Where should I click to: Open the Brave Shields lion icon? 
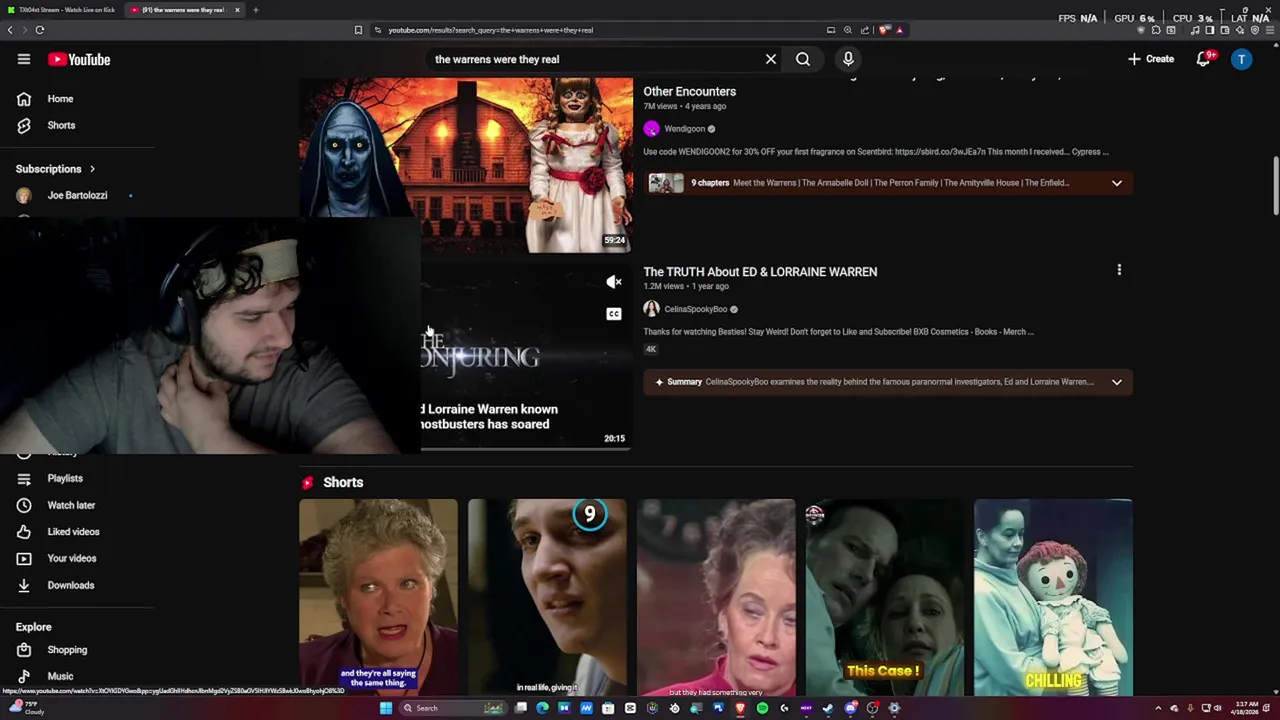coord(884,30)
